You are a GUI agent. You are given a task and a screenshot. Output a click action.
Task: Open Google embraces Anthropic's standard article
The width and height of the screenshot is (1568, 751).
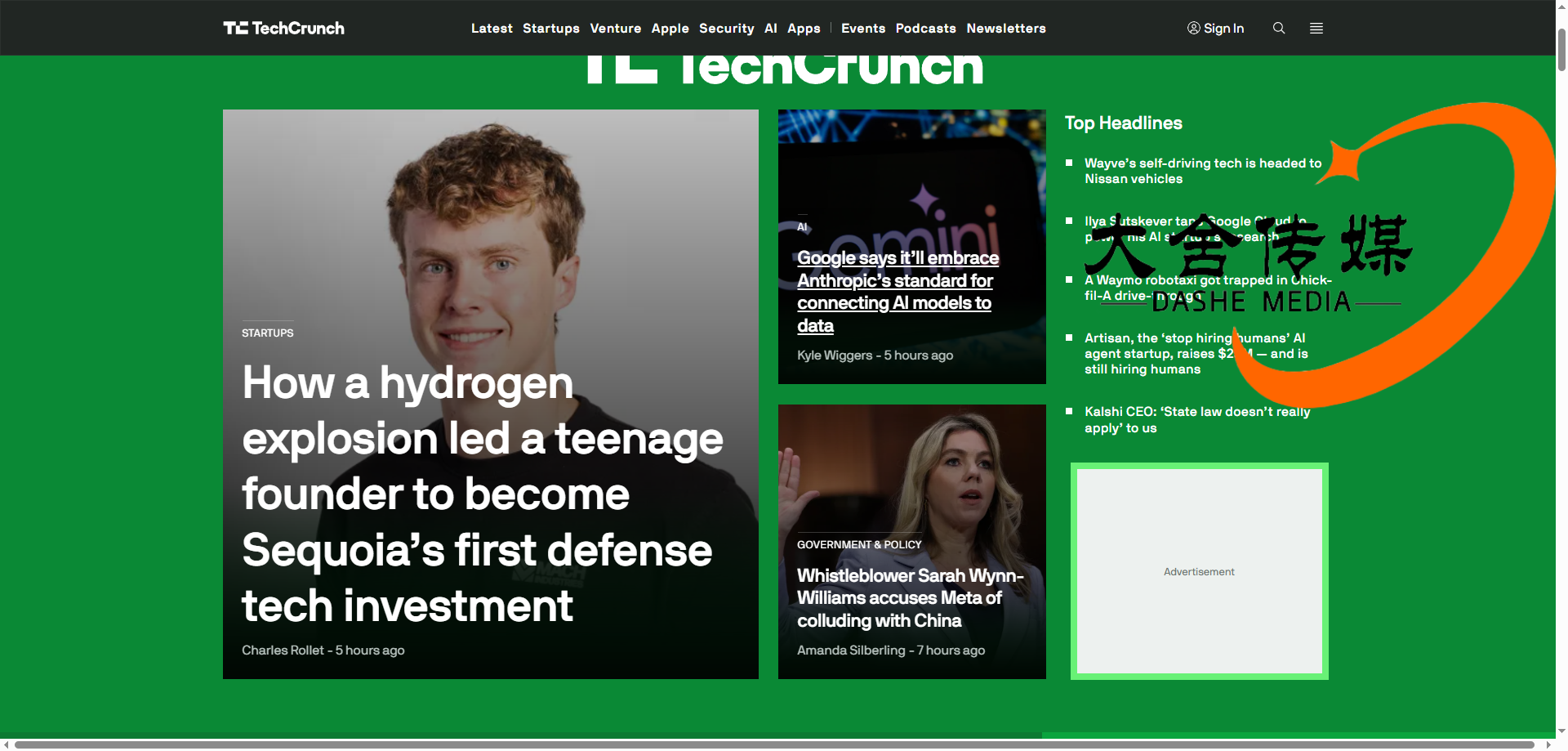pos(898,291)
